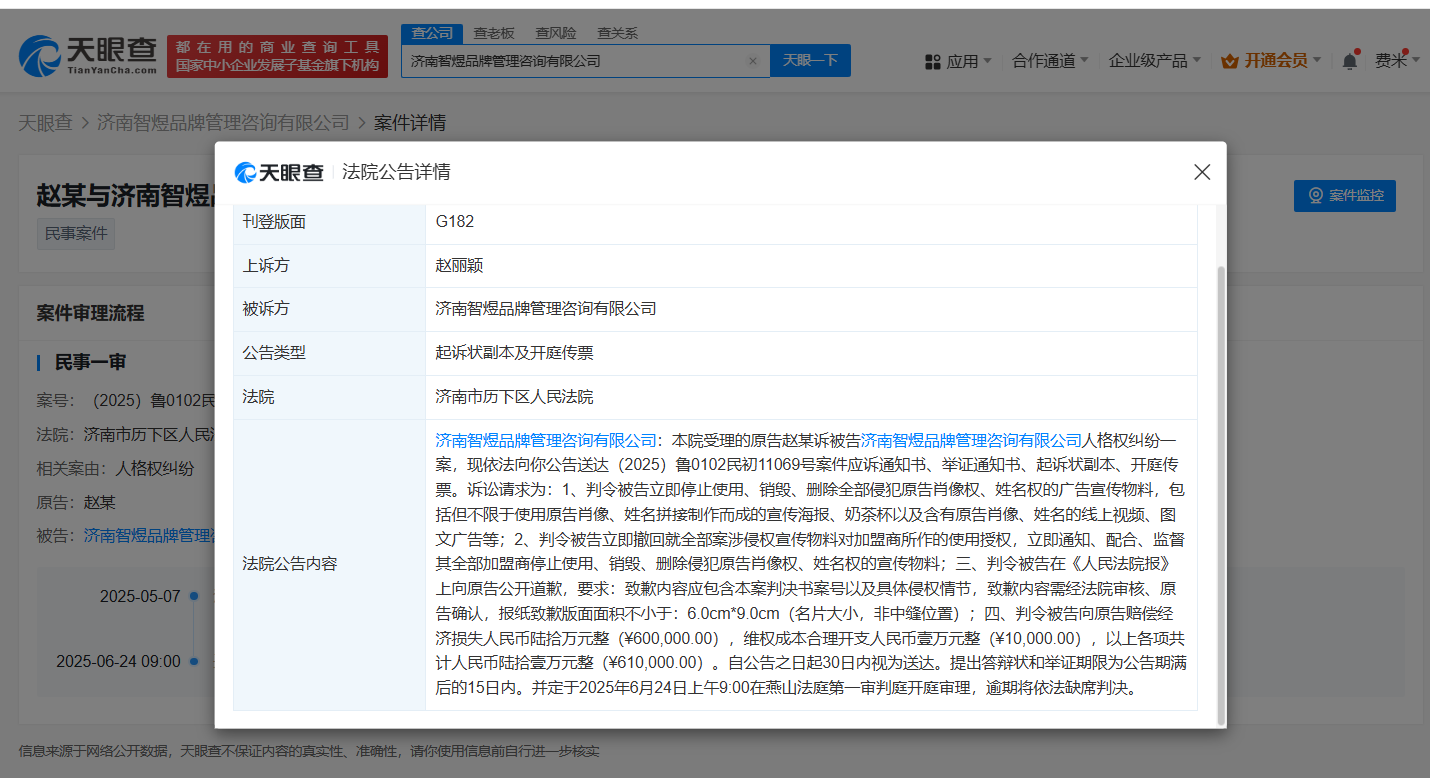Click the grid icon next to 应用
Screen dimensions: 1430x778
coord(932,61)
